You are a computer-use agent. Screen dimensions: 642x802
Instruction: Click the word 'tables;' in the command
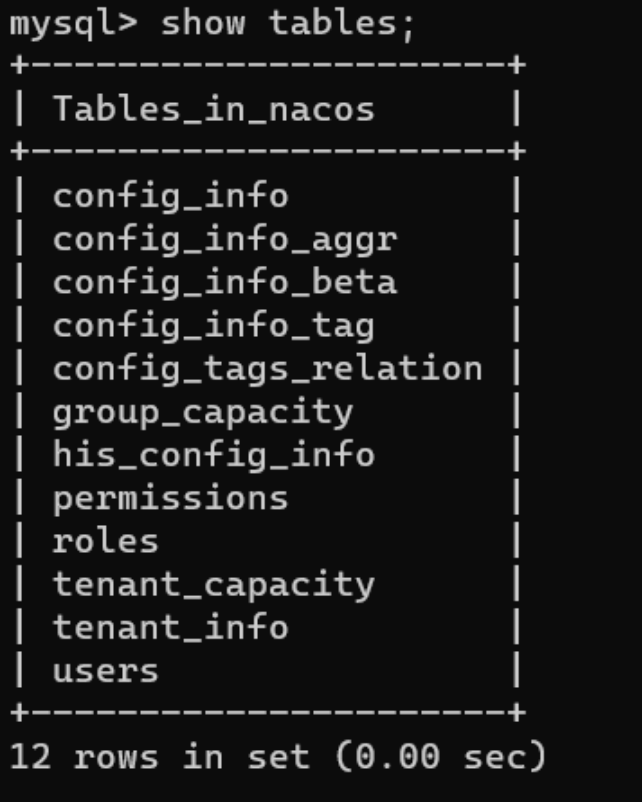point(341,24)
